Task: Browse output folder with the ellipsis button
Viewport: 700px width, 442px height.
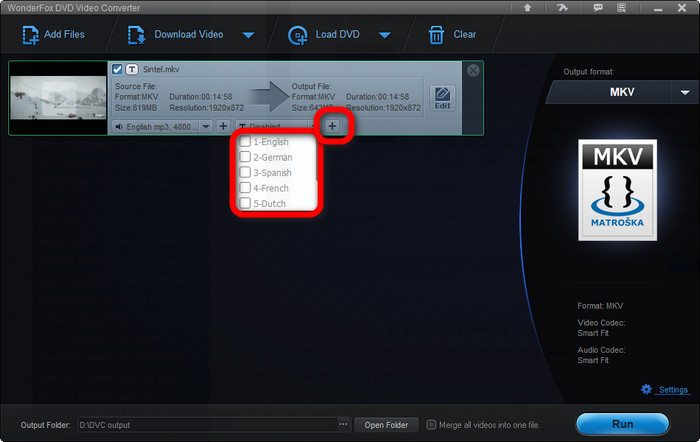Action: click(343, 425)
